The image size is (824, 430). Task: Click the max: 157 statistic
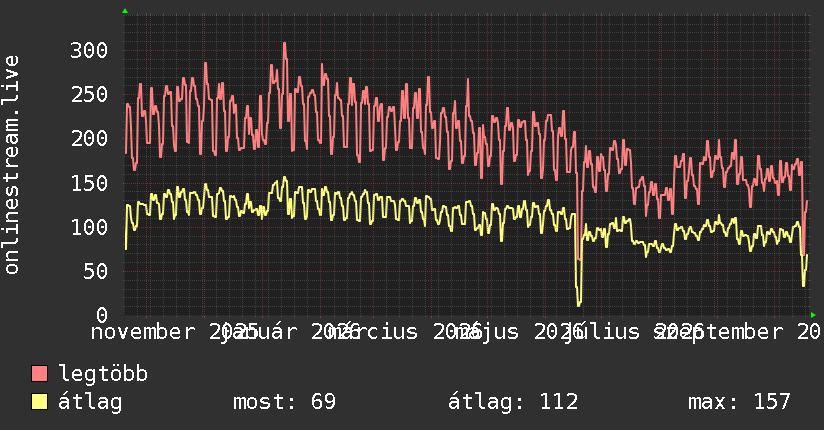coord(739,402)
